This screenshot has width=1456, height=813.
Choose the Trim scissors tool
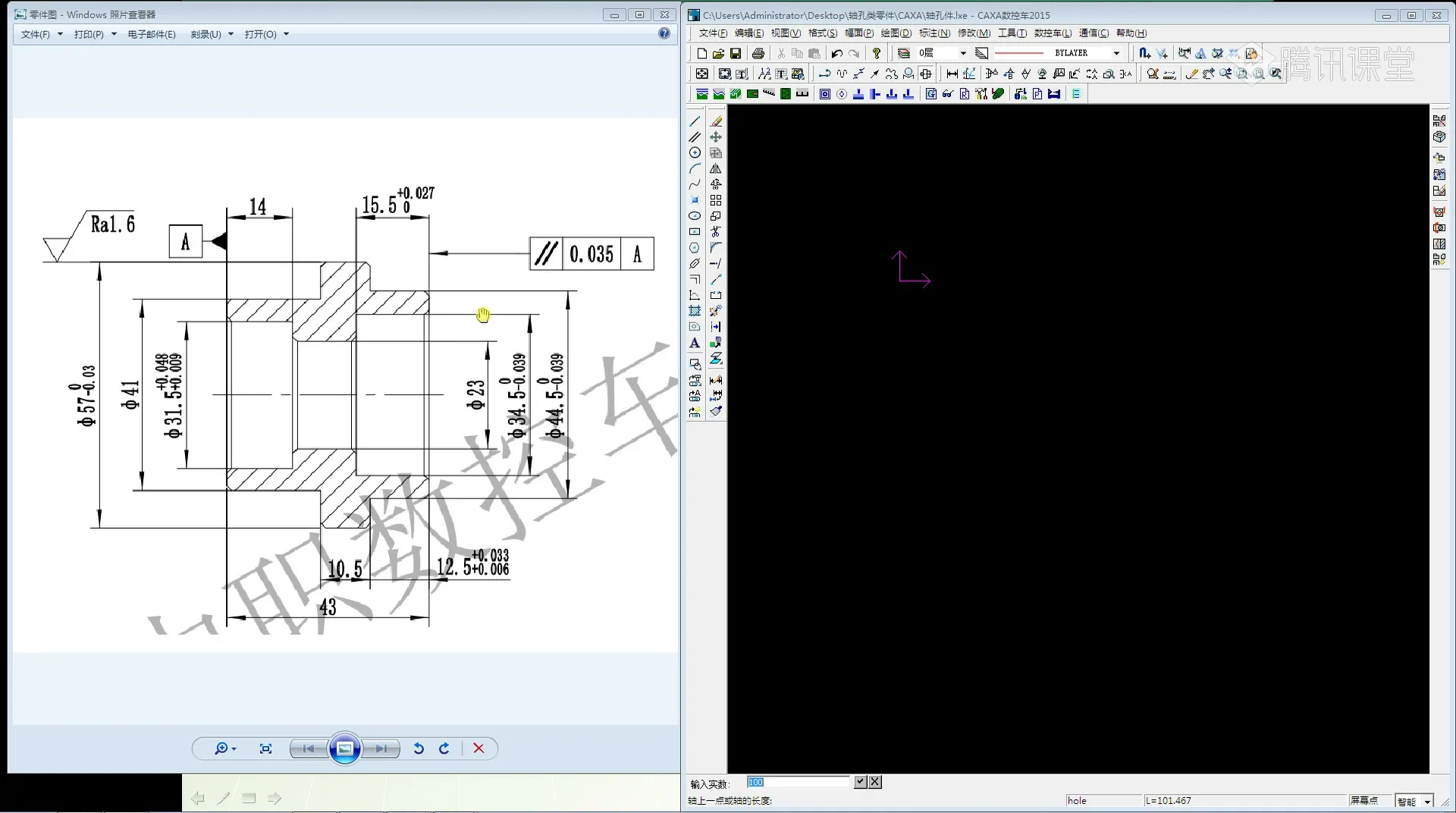(x=715, y=231)
